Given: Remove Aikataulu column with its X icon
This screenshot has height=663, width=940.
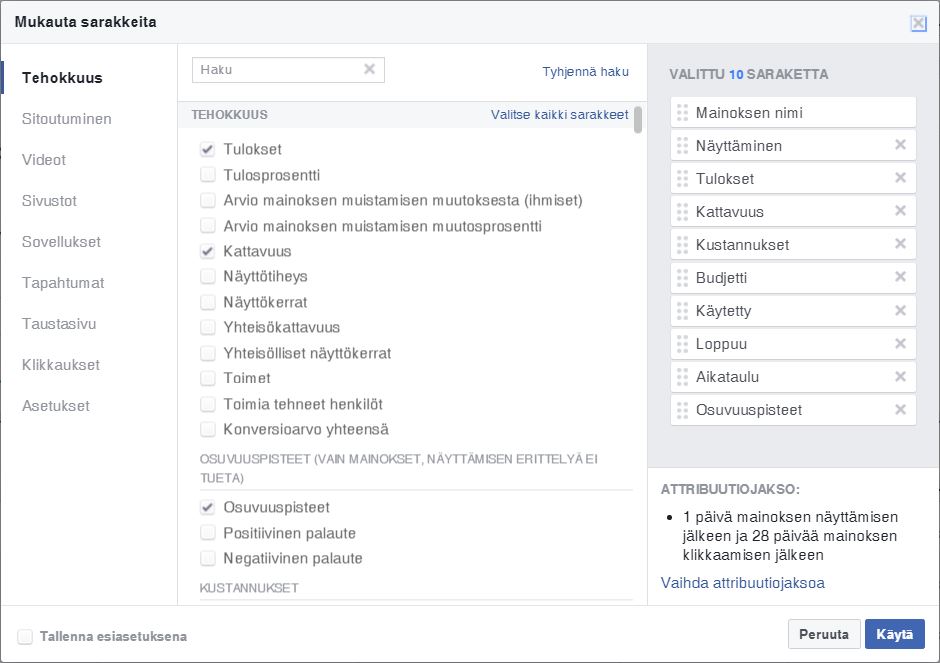Looking at the screenshot, I should pyautogui.click(x=900, y=376).
